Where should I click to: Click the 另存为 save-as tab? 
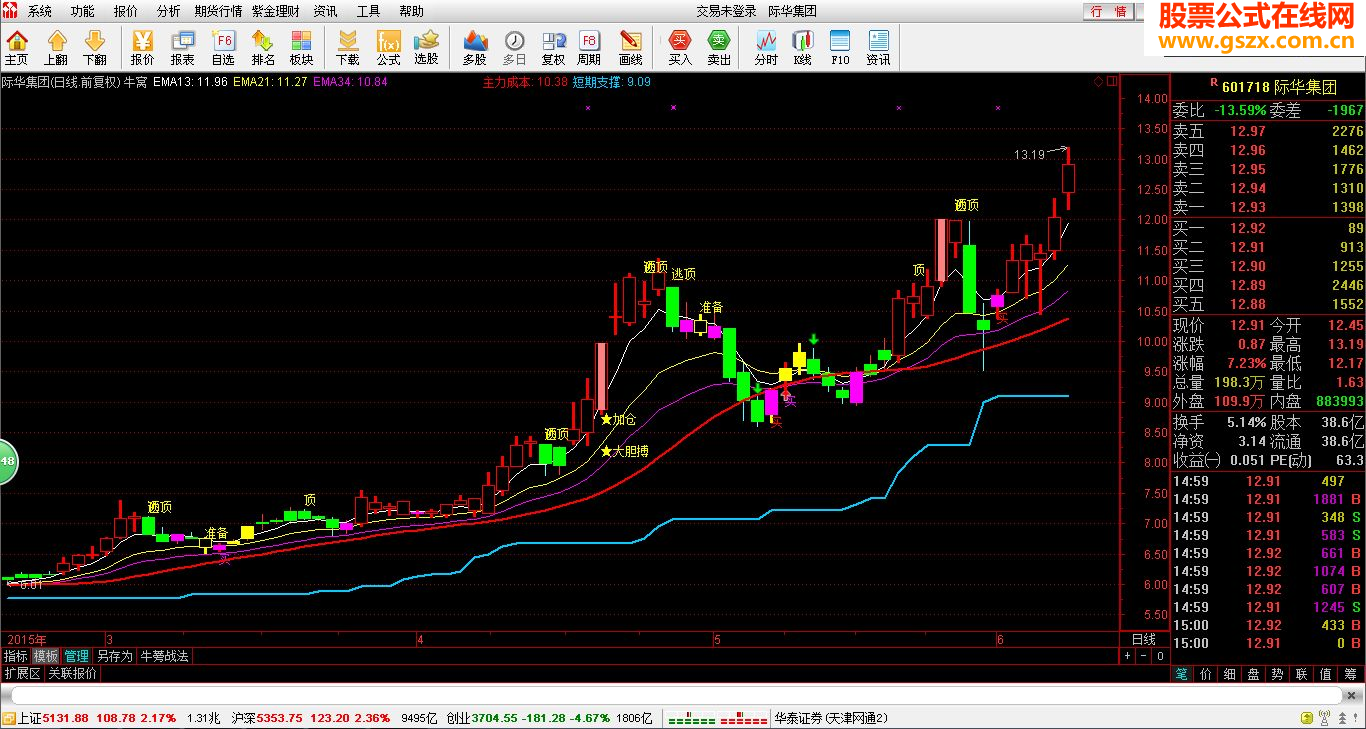pos(114,656)
